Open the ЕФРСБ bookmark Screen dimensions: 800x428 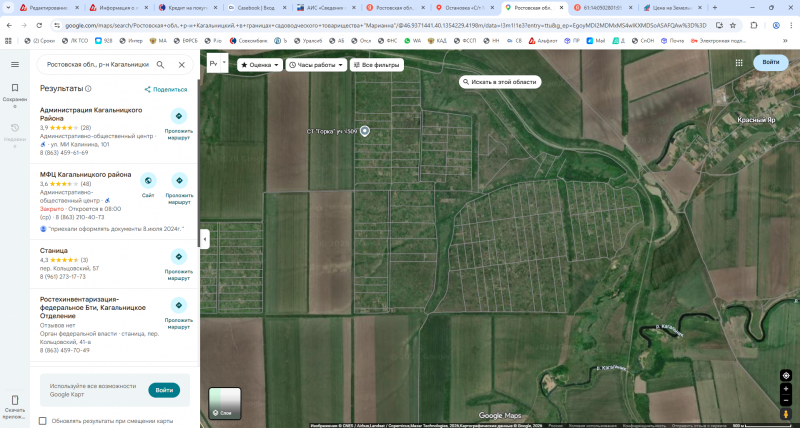point(188,40)
